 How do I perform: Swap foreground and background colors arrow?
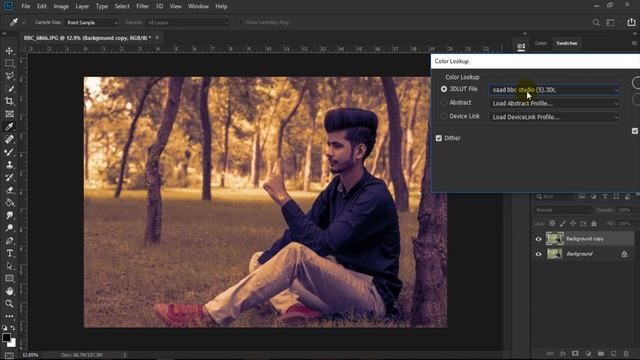click(x=13, y=328)
